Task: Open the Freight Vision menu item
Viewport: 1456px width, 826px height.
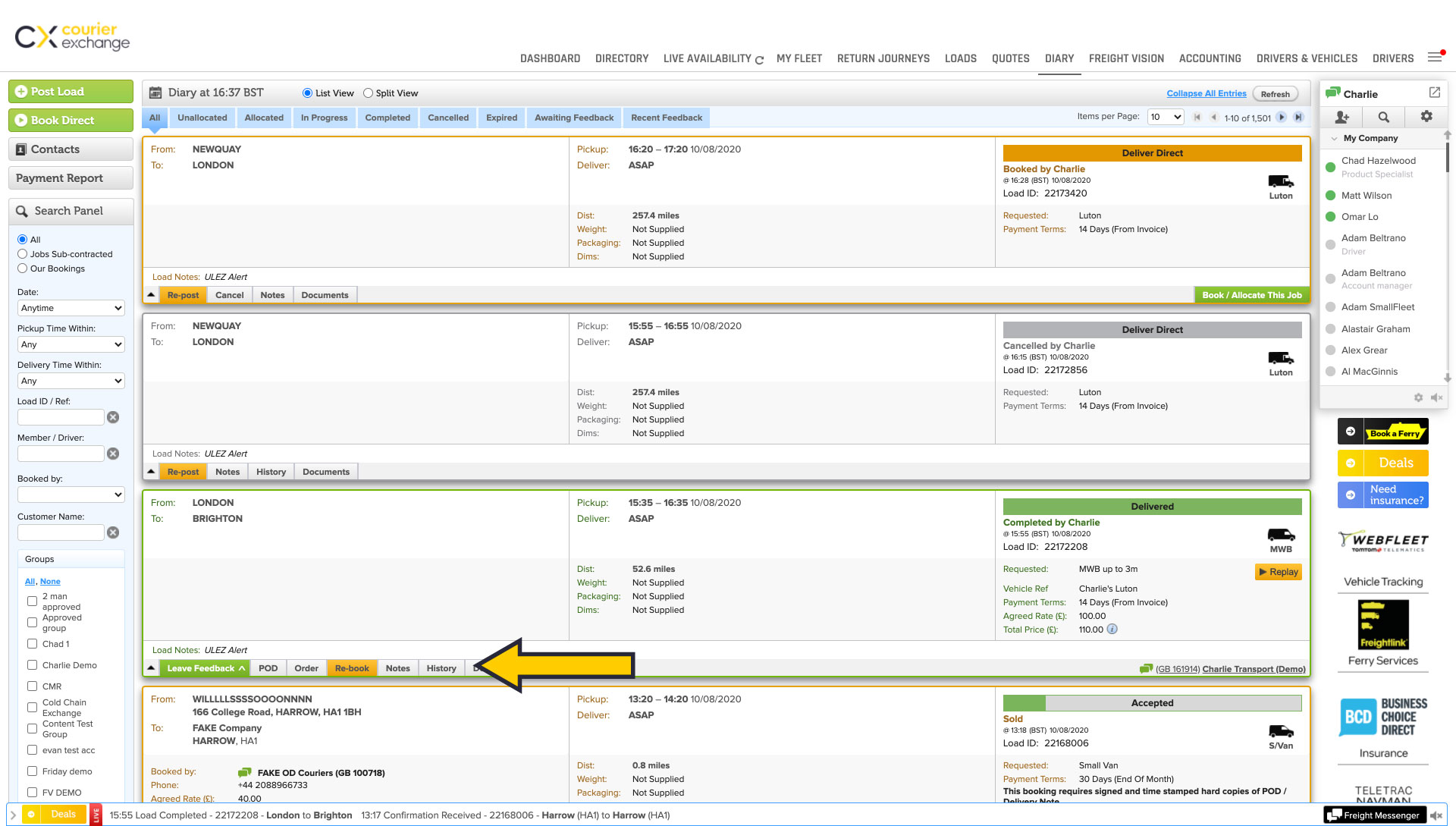Action: pyautogui.click(x=1126, y=58)
